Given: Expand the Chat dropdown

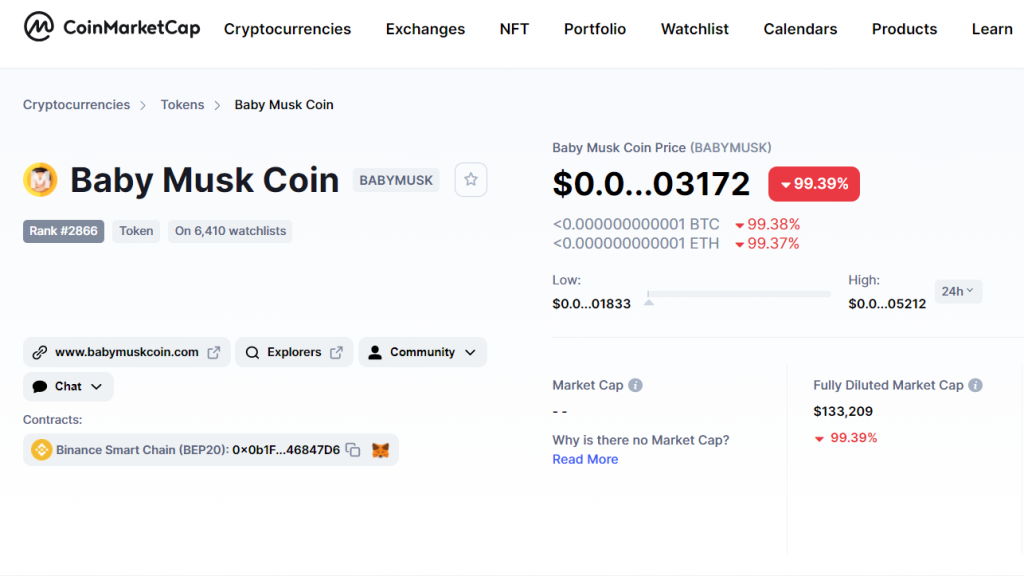Looking at the screenshot, I should tap(68, 386).
